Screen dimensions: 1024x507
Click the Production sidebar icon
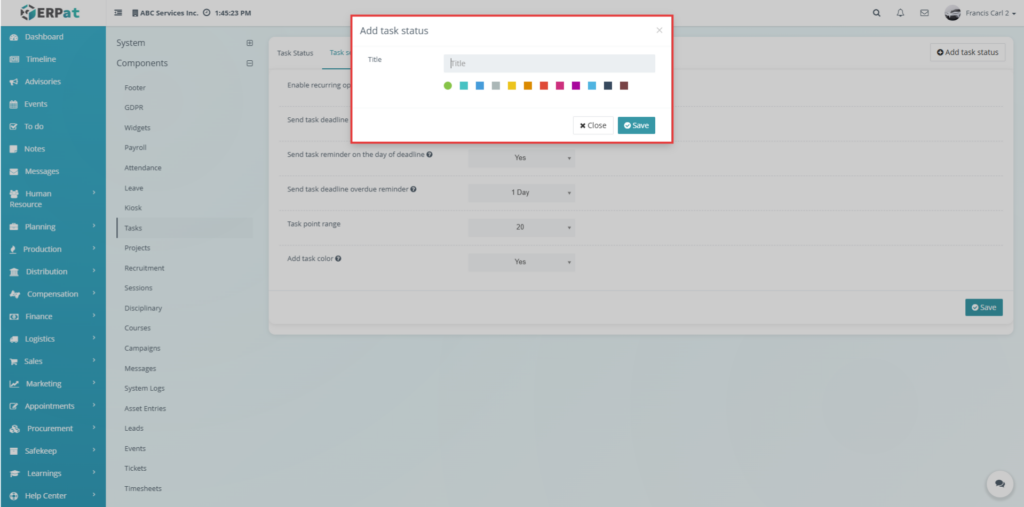coord(14,250)
